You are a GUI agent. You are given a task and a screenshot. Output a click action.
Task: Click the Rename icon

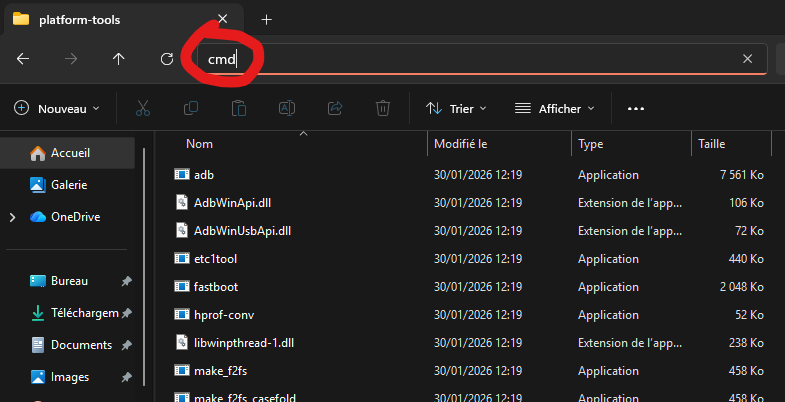[x=286, y=108]
